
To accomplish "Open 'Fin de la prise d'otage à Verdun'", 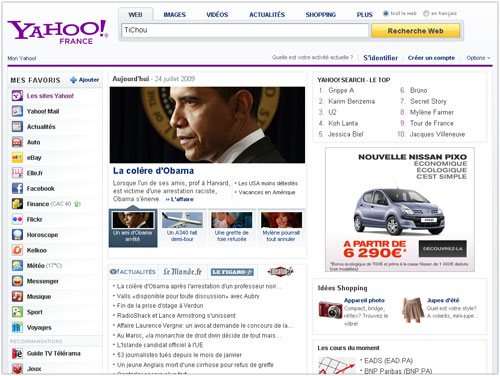I will tap(160, 306).
